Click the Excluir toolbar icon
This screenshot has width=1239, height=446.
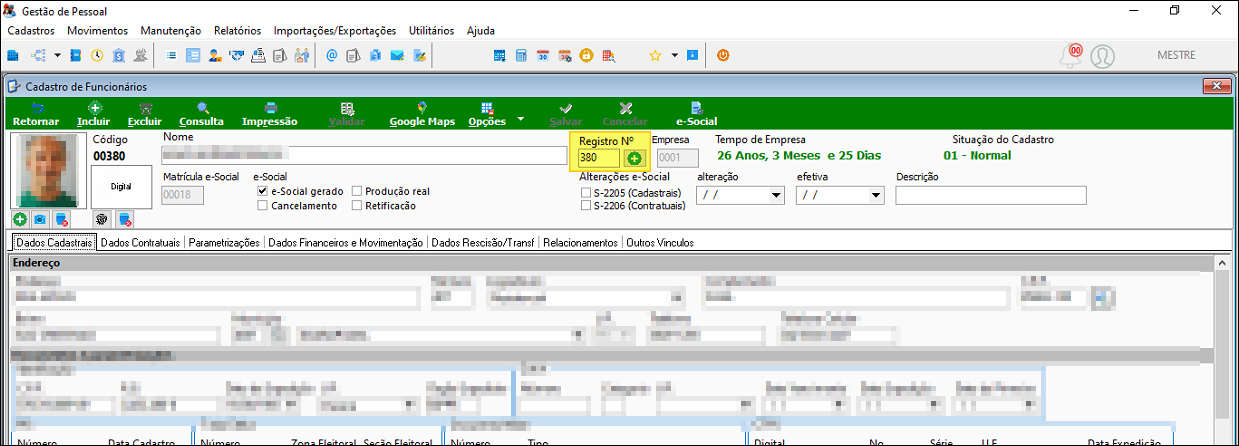[145, 114]
